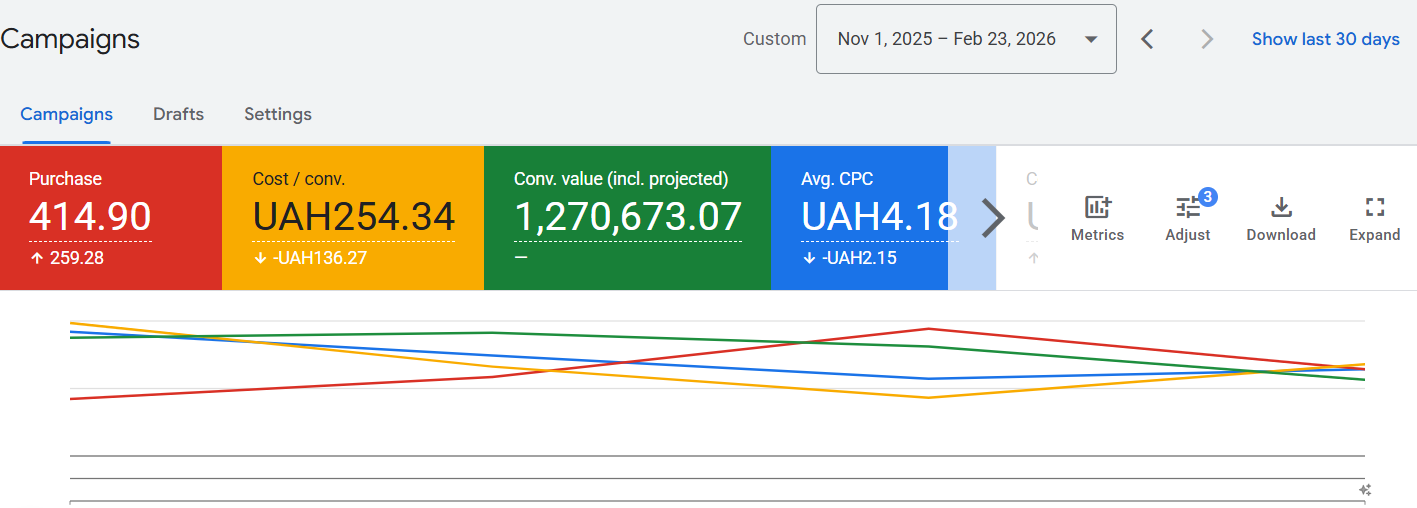
Task: Go to the next date range
Action: click(1207, 39)
